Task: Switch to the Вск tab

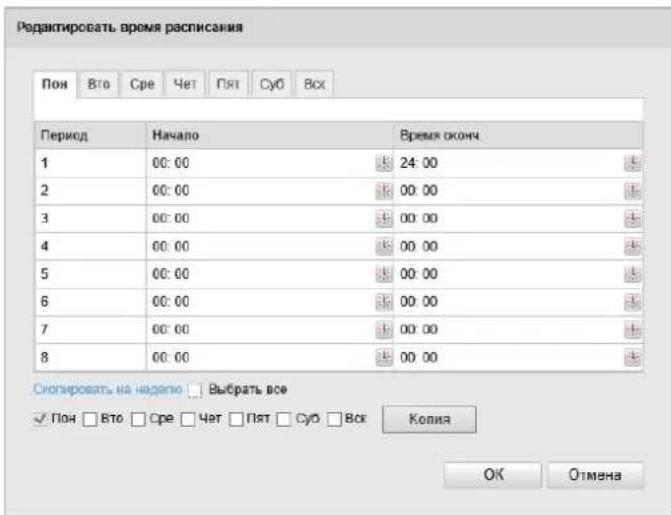Action: 315,84
